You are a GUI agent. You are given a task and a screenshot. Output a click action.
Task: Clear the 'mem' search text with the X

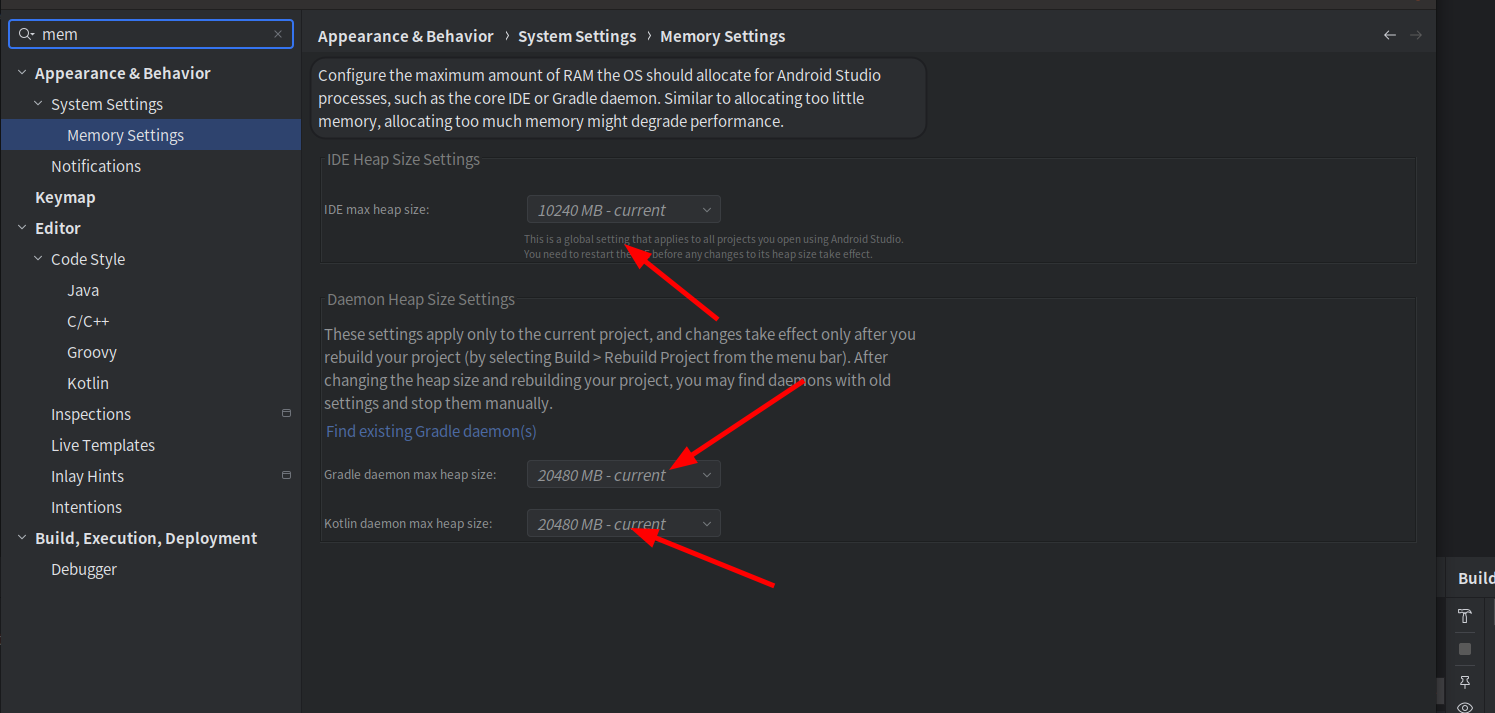click(x=278, y=34)
